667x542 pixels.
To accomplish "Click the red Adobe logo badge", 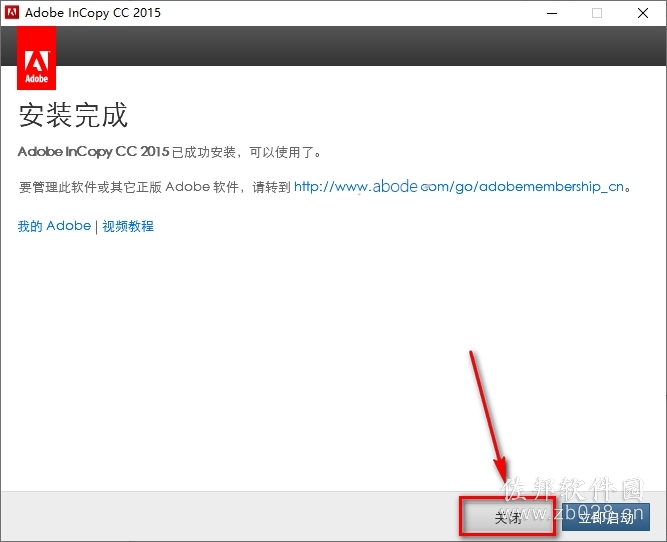I will click(x=37, y=58).
